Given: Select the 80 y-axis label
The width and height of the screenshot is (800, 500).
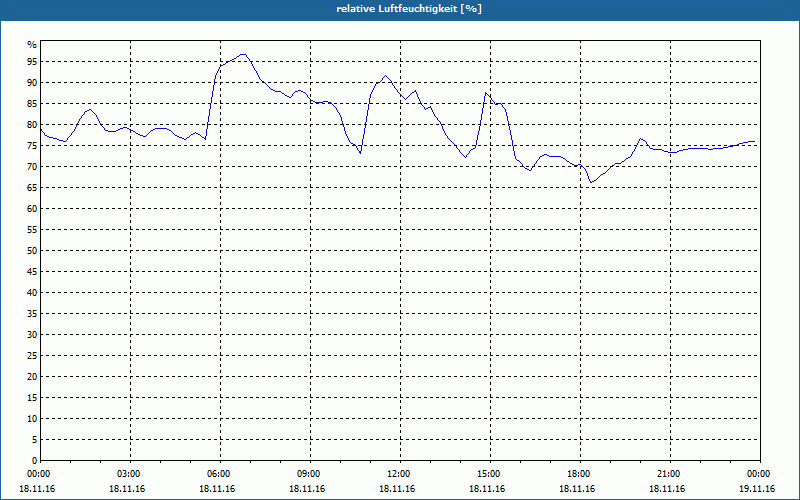Looking at the screenshot, I should click(x=32, y=124).
